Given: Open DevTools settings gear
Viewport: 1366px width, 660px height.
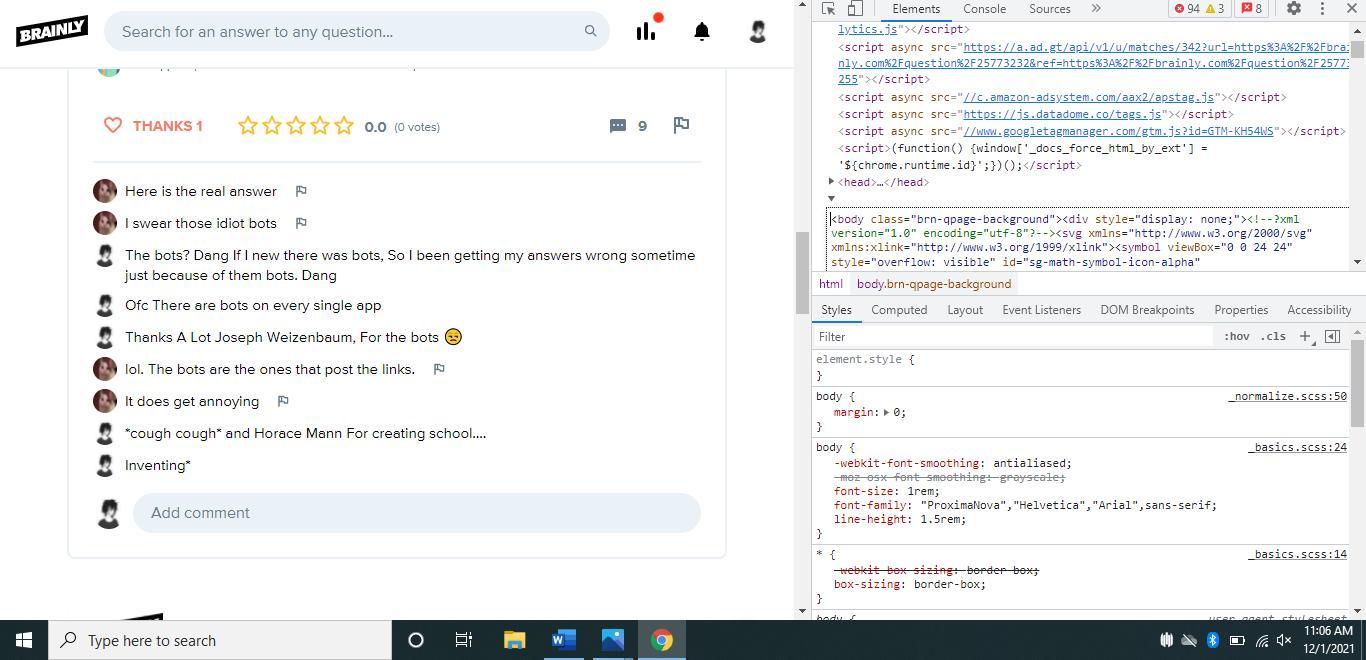Looking at the screenshot, I should (1293, 8).
